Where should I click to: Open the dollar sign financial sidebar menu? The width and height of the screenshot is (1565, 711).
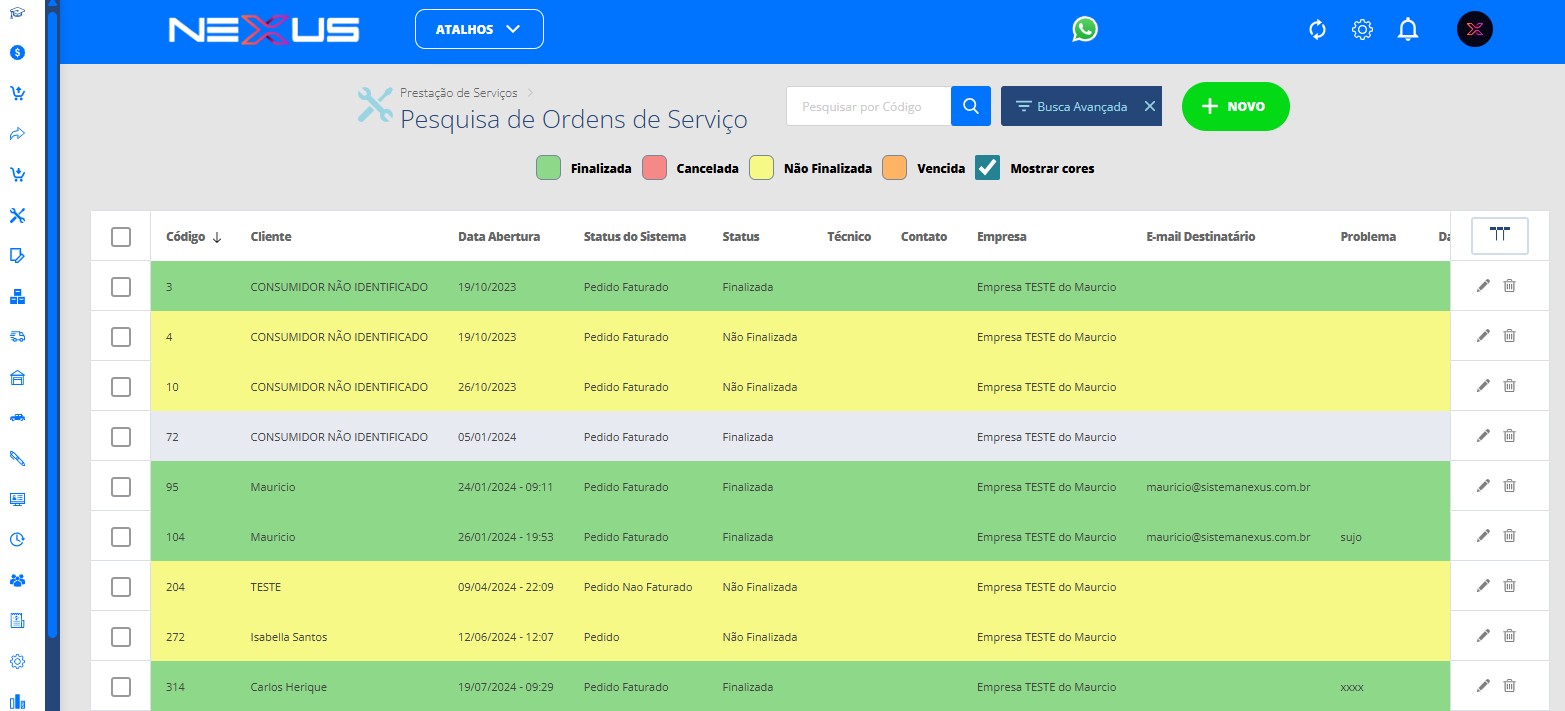point(17,52)
